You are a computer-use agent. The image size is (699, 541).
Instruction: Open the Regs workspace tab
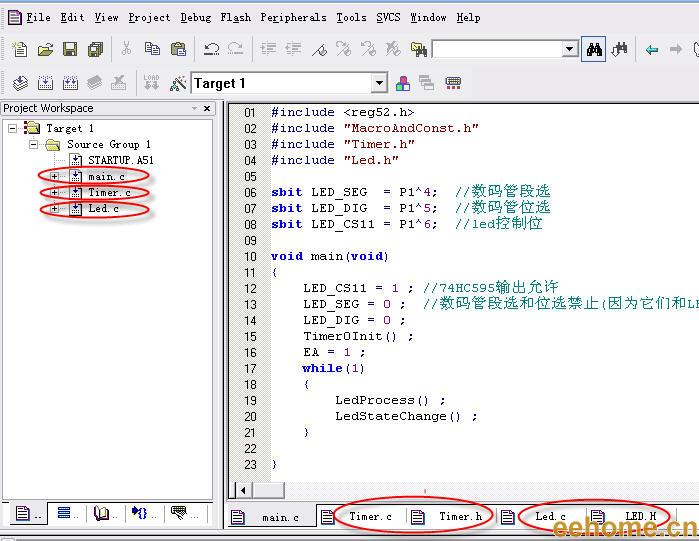(67, 514)
